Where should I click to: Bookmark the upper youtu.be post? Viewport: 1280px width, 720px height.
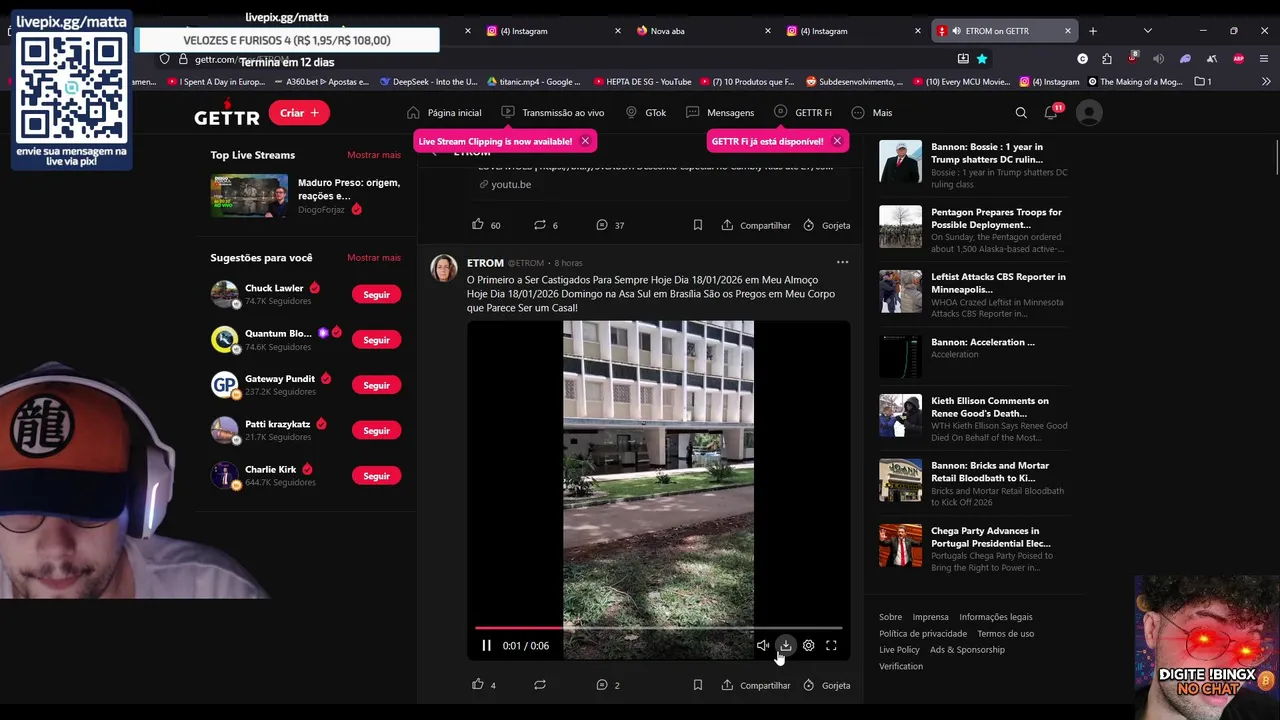tap(698, 225)
